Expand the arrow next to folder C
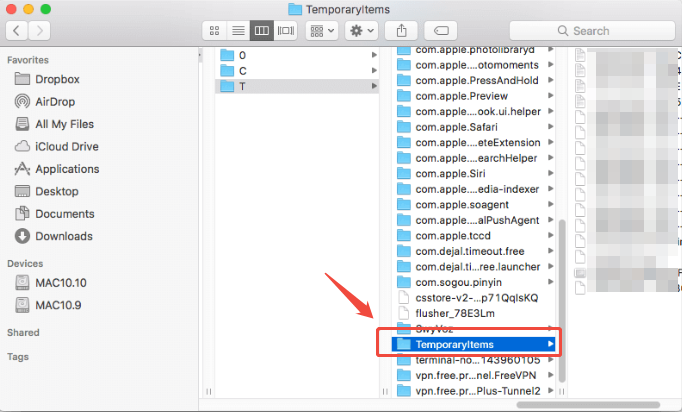Screen dimensions: 682x412 click(x=374, y=70)
